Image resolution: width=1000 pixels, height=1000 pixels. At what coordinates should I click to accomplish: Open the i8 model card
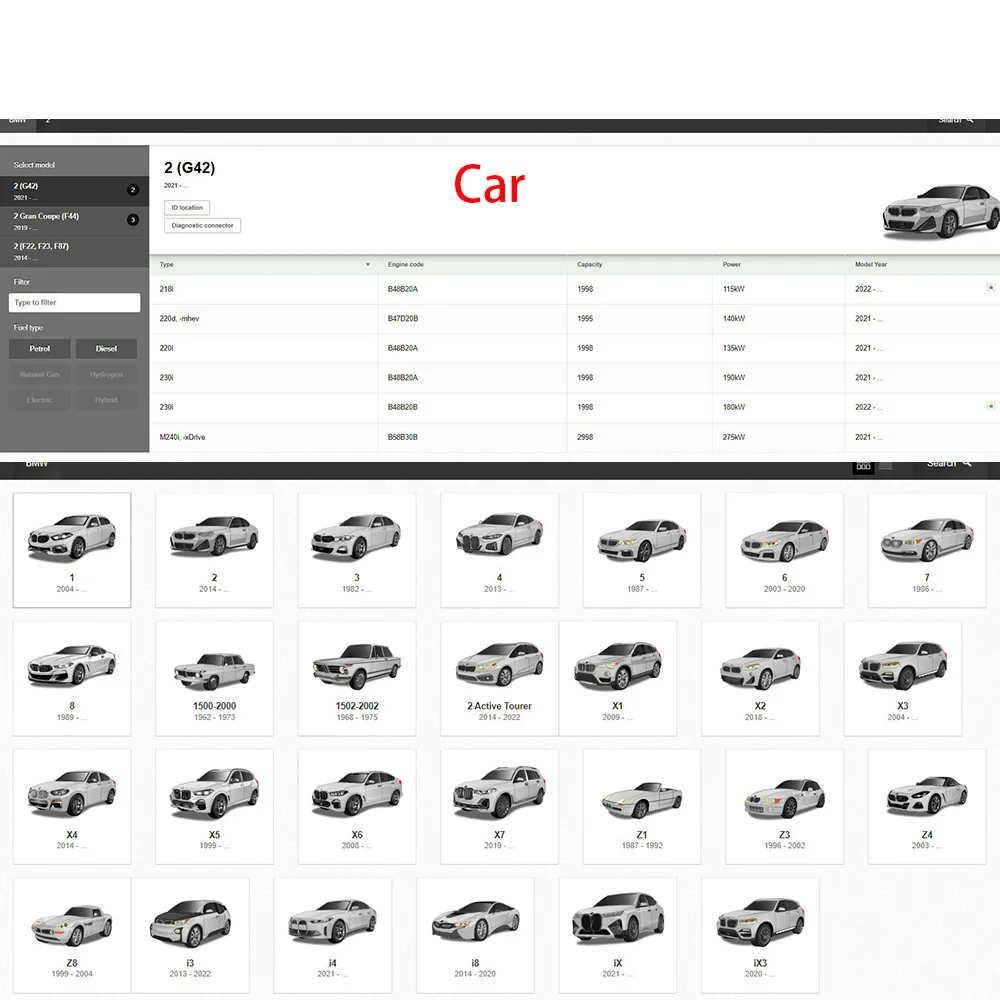475,935
